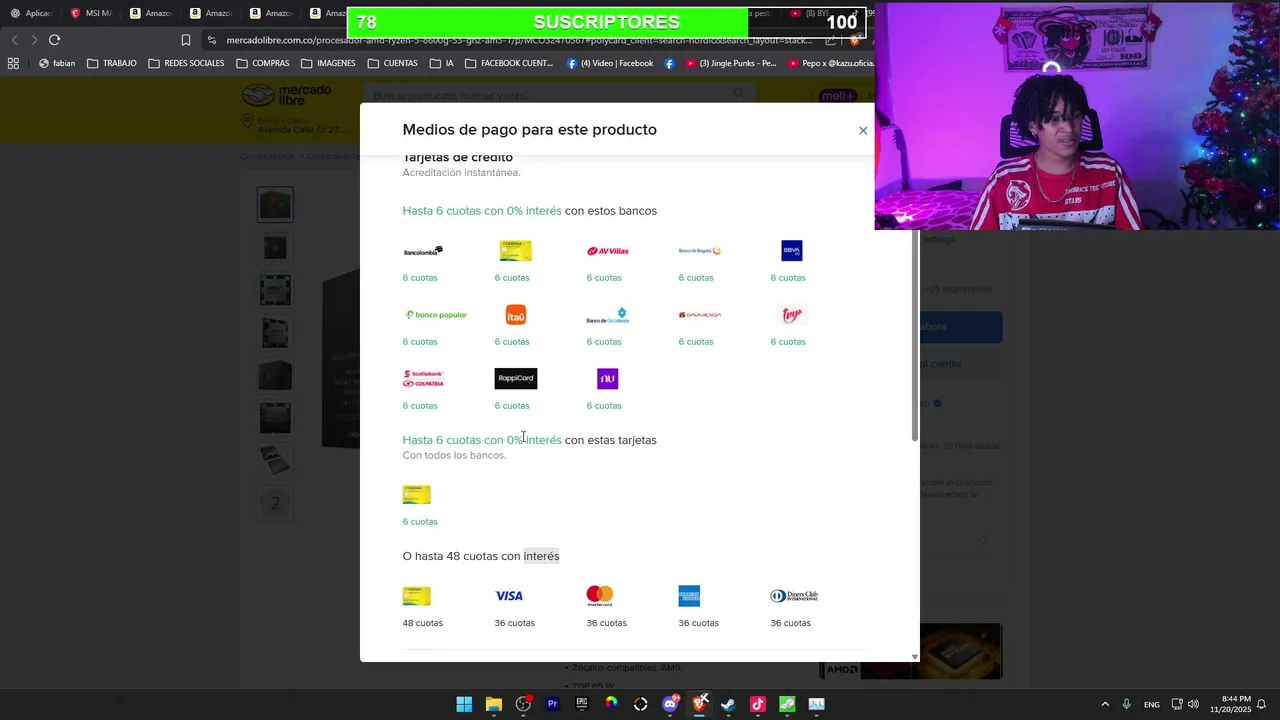Open the IMAGENES bookmarks folder
This screenshot has width=1280, height=720.
328,63
